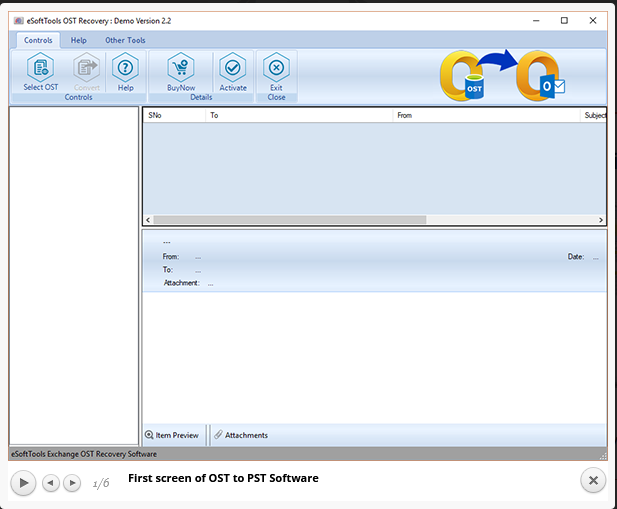
Task: Sort by the To column header
Action: point(299,115)
